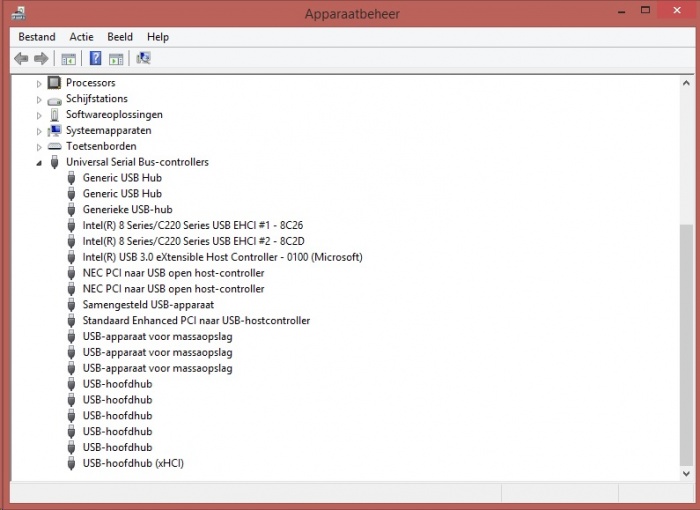Expand the Softwareoplossingen node

click(39, 116)
